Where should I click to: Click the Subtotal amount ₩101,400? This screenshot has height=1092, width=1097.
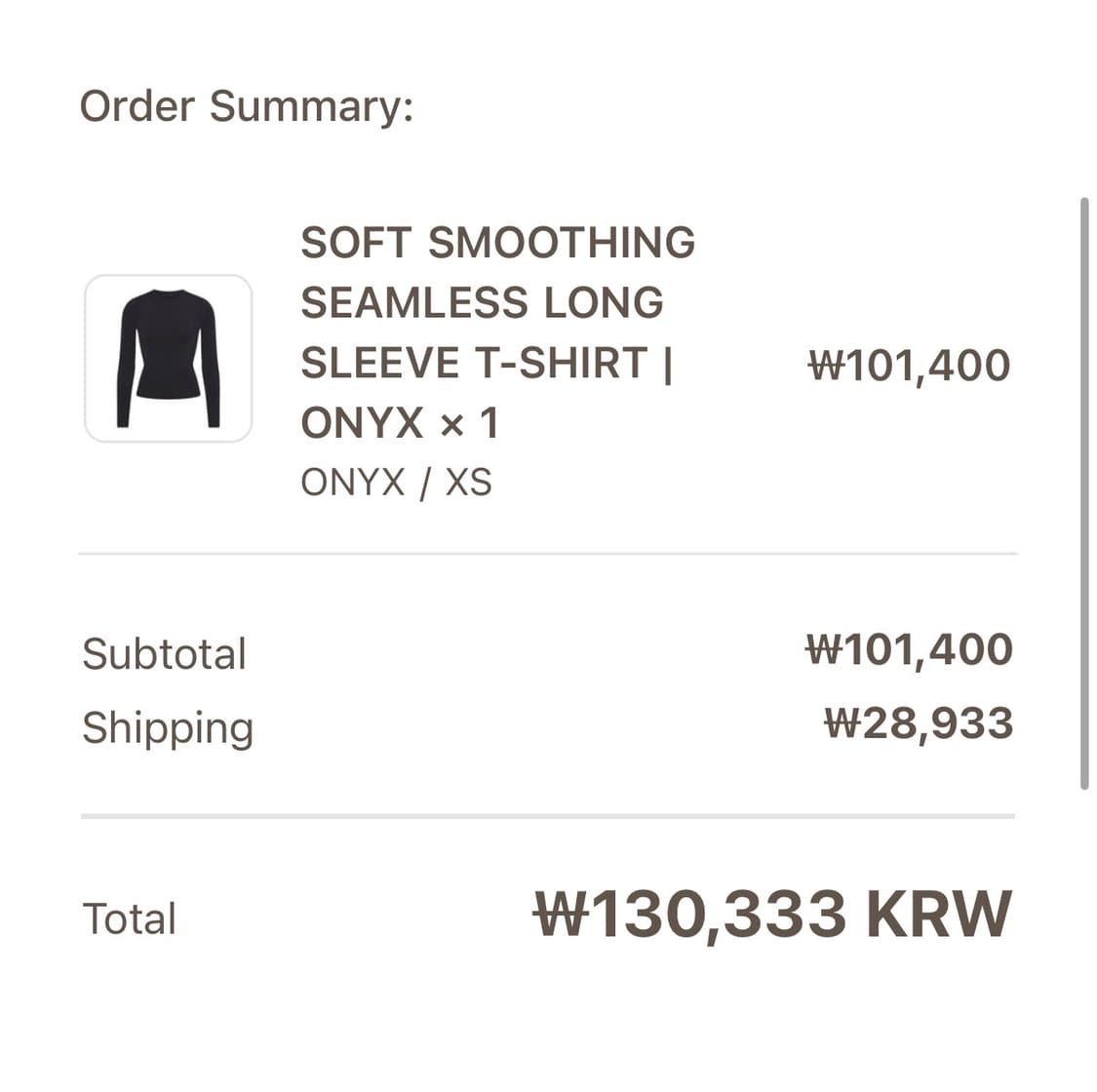[909, 649]
